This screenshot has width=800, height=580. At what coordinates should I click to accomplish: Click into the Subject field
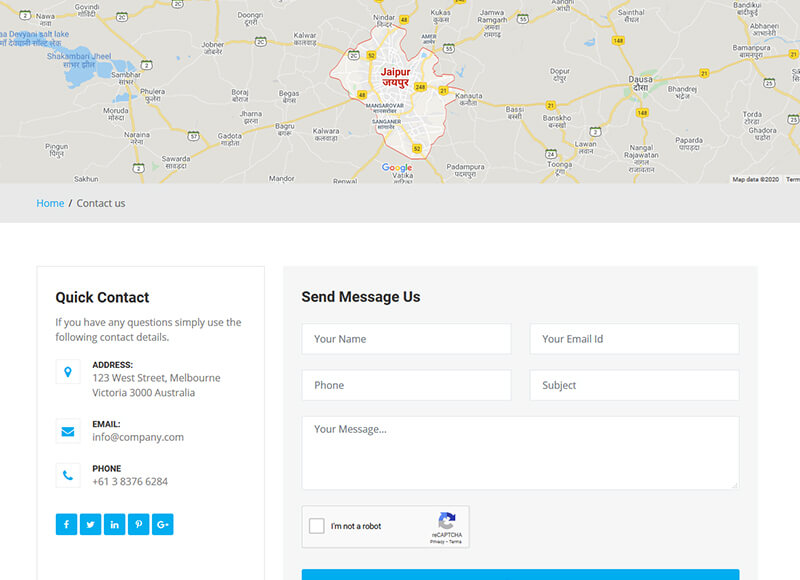click(x=634, y=385)
